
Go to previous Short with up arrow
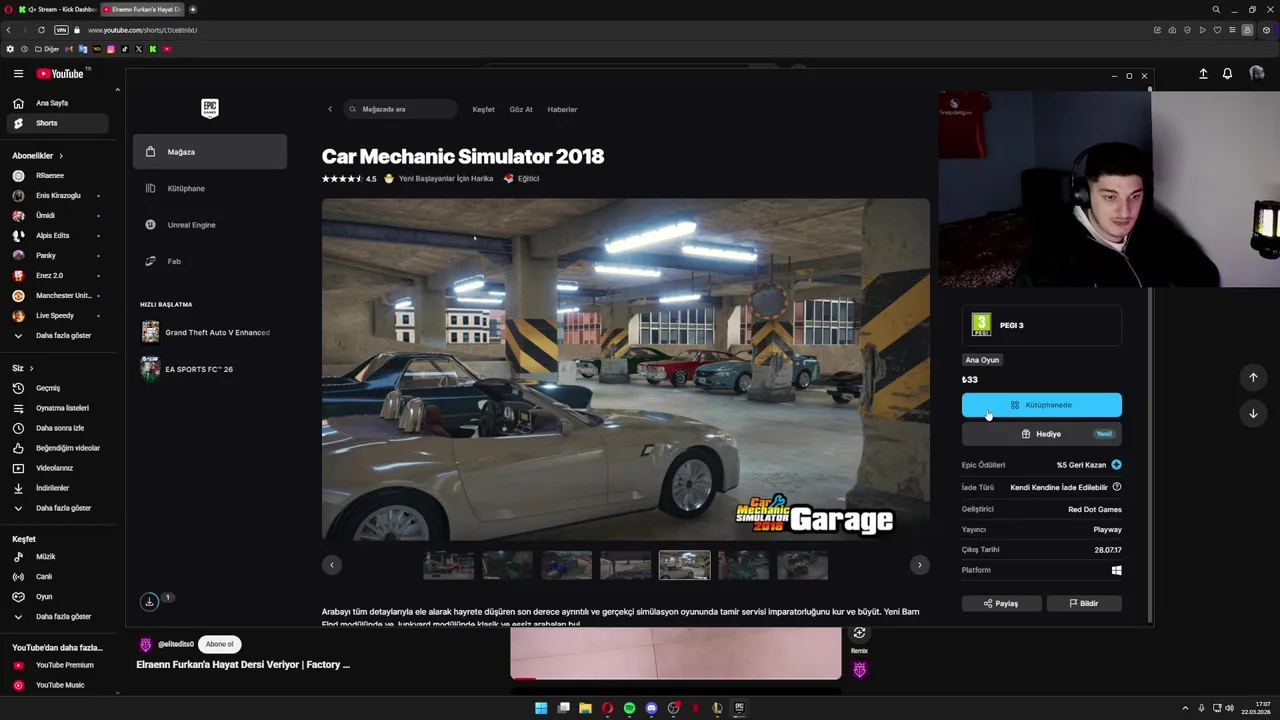pos(1253,377)
